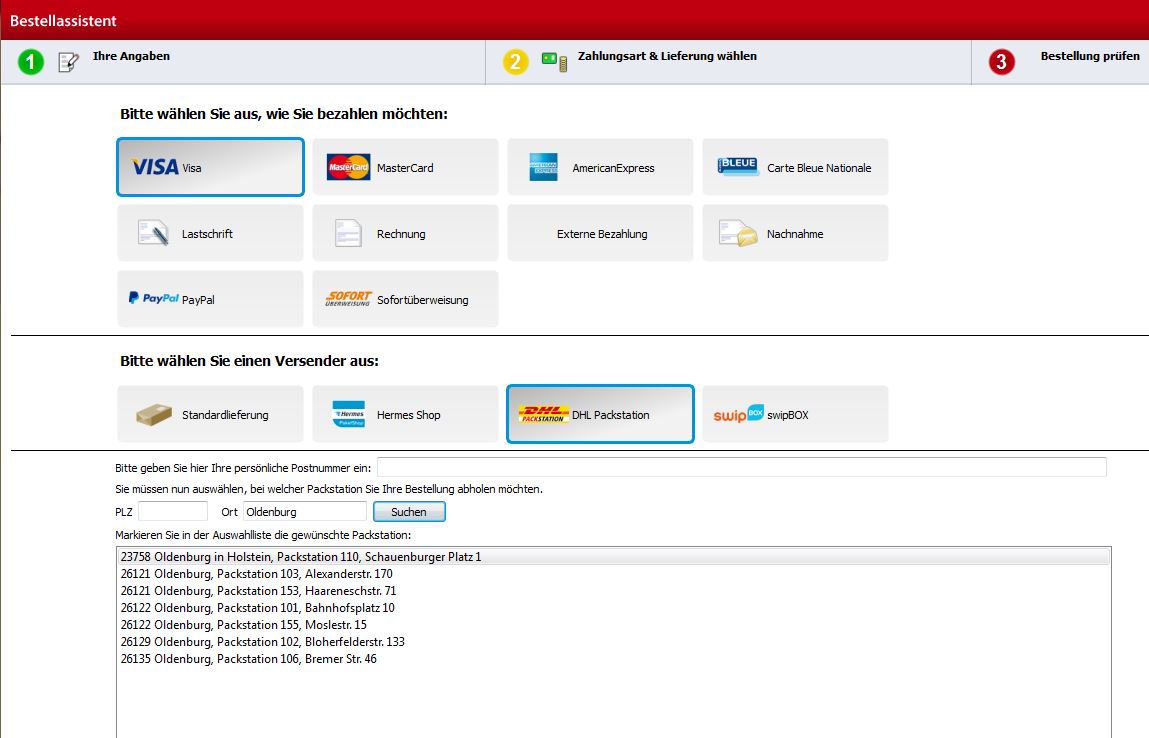Select Rechnung as payment
The width and height of the screenshot is (1149, 738).
[x=405, y=233]
